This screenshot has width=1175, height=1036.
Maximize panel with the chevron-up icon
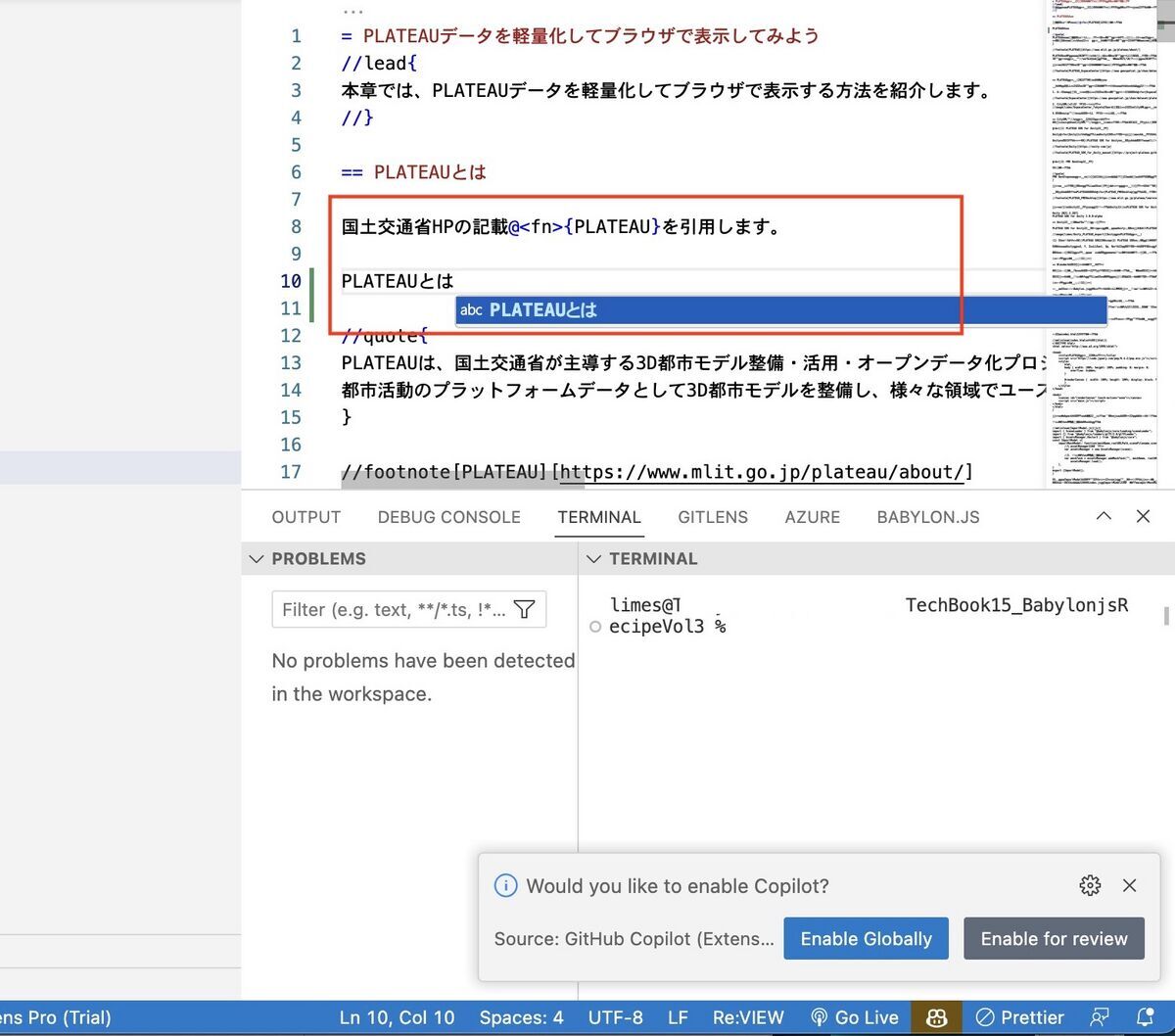point(1104,516)
